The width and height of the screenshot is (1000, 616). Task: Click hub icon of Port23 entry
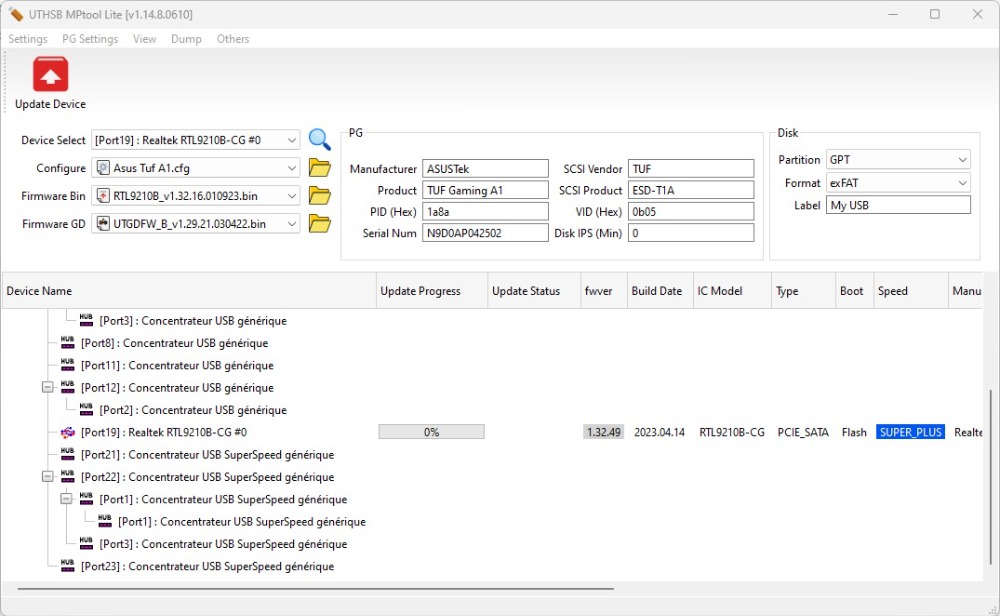pyautogui.click(x=67, y=566)
